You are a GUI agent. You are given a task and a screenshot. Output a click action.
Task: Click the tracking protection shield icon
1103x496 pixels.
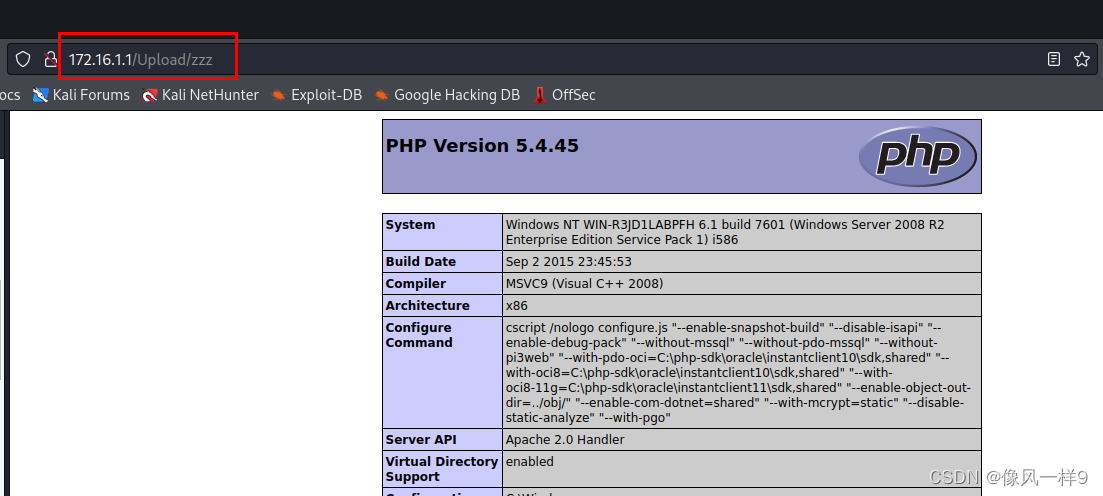(x=23, y=60)
